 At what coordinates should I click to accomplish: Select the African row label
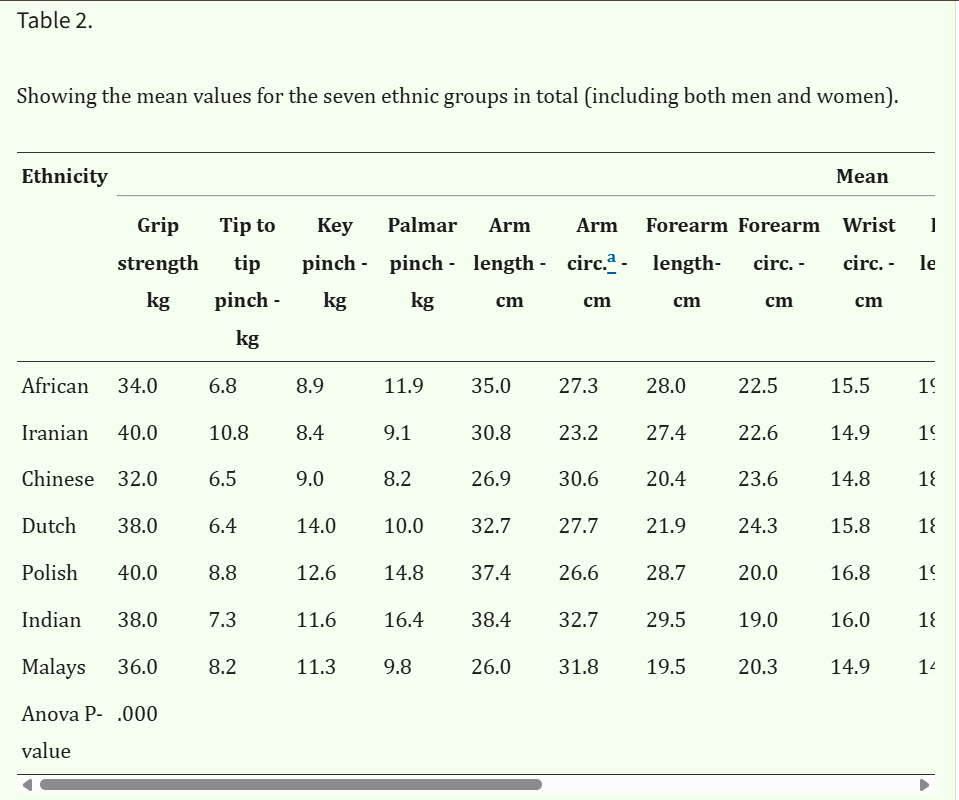click(x=55, y=386)
